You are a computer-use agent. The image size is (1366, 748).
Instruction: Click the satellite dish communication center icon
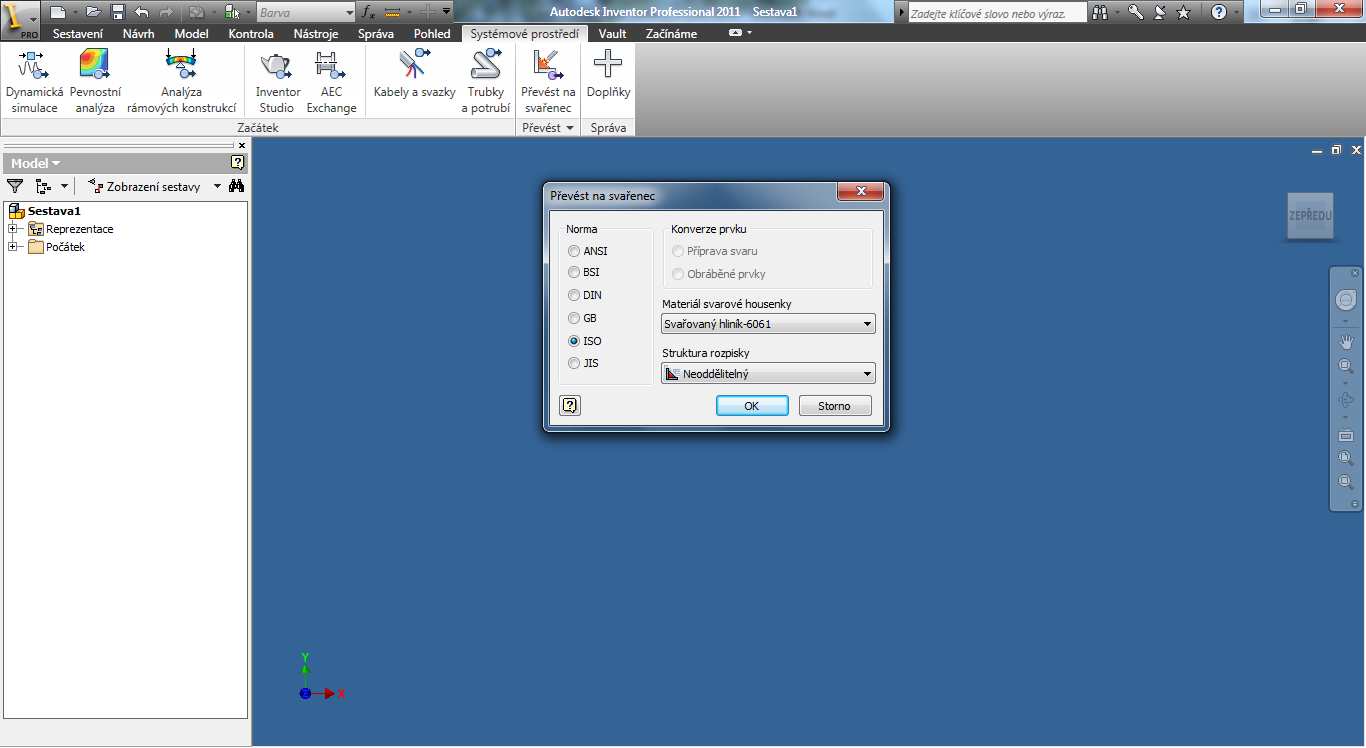(1160, 12)
